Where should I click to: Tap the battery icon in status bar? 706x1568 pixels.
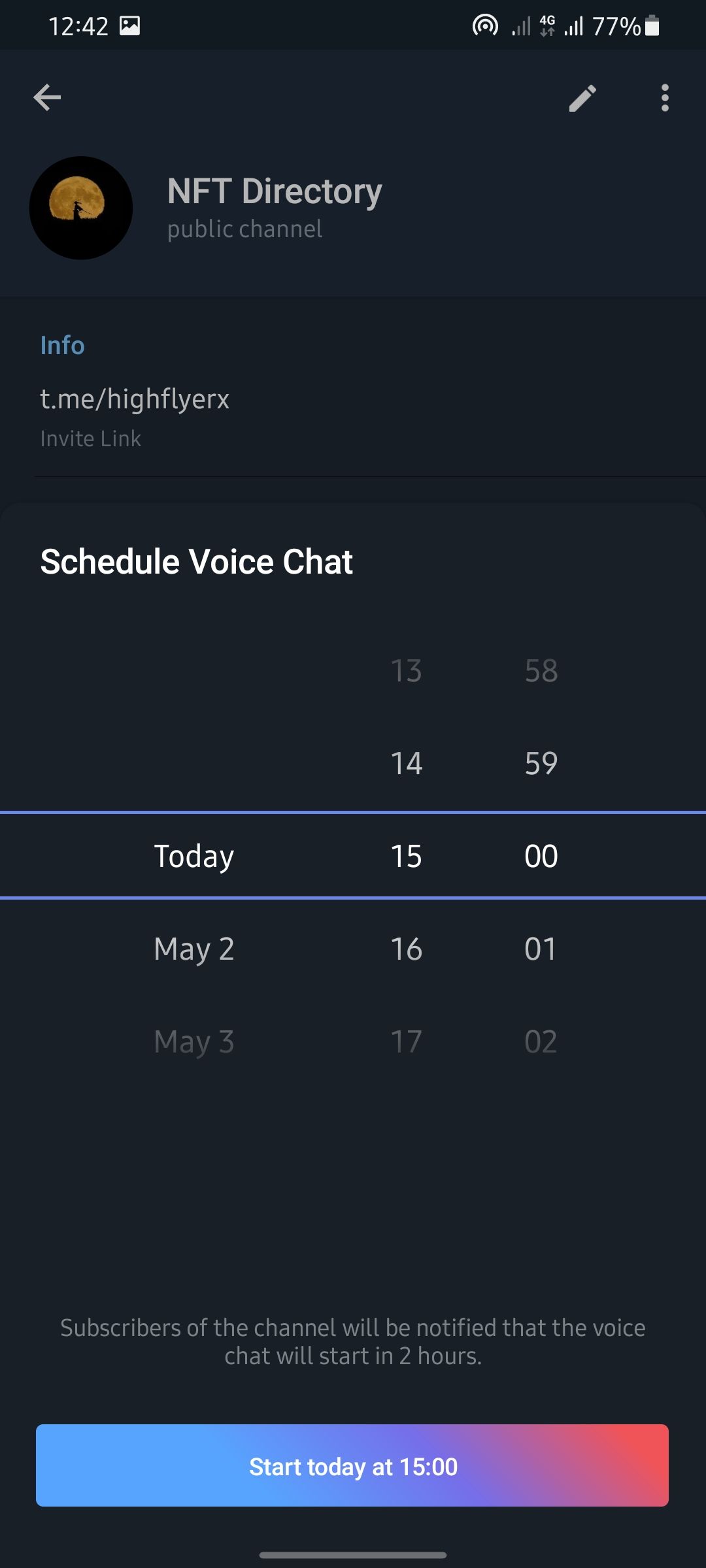[x=652, y=26]
